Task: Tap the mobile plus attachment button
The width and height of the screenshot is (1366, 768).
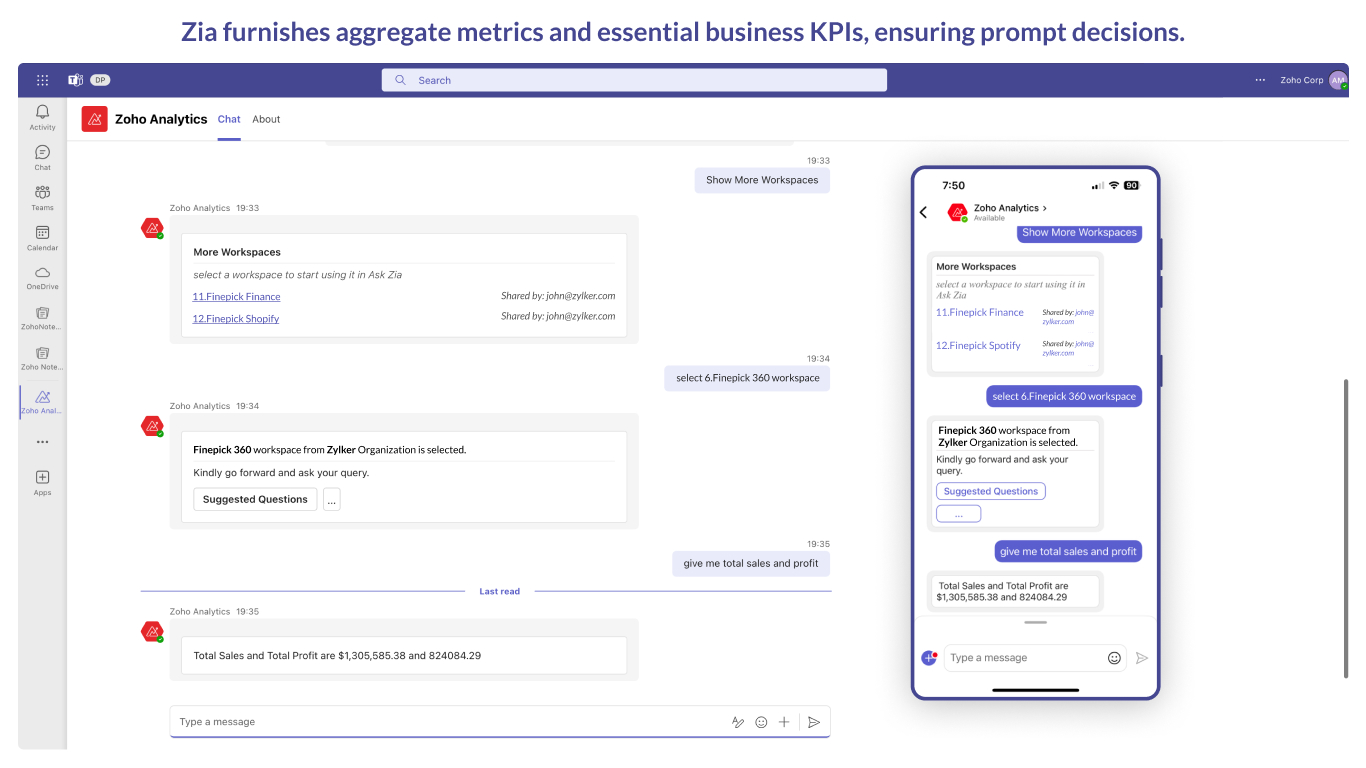Action: pyautogui.click(x=929, y=658)
